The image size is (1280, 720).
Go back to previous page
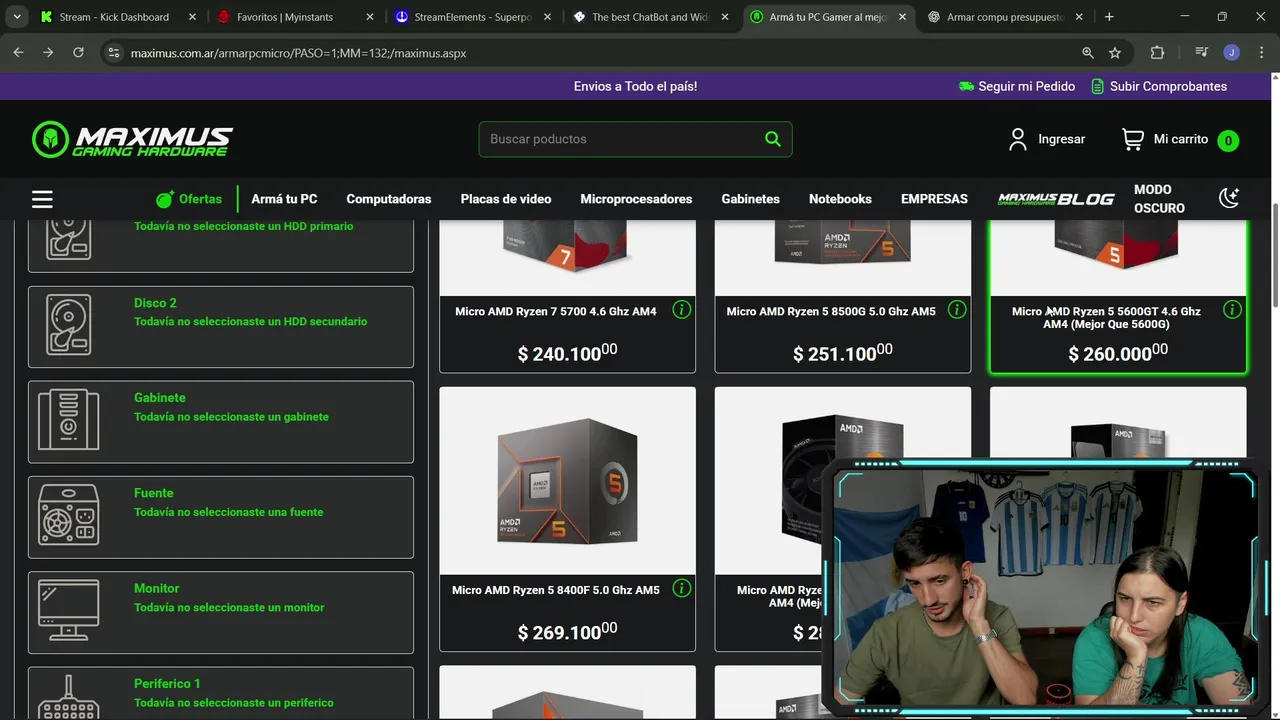pyautogui.click(x=18, y=53)
